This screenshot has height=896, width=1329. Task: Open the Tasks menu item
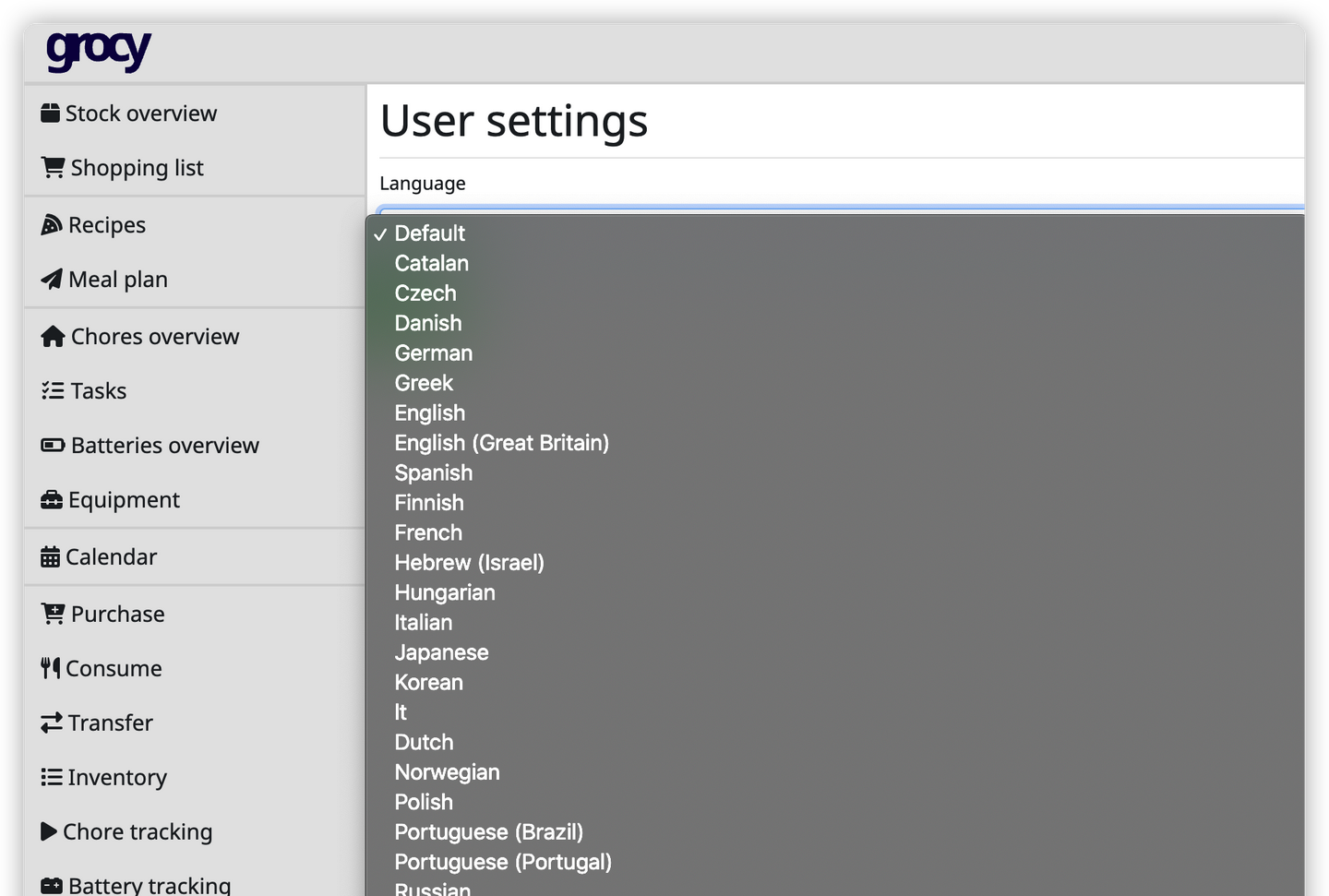99,391
